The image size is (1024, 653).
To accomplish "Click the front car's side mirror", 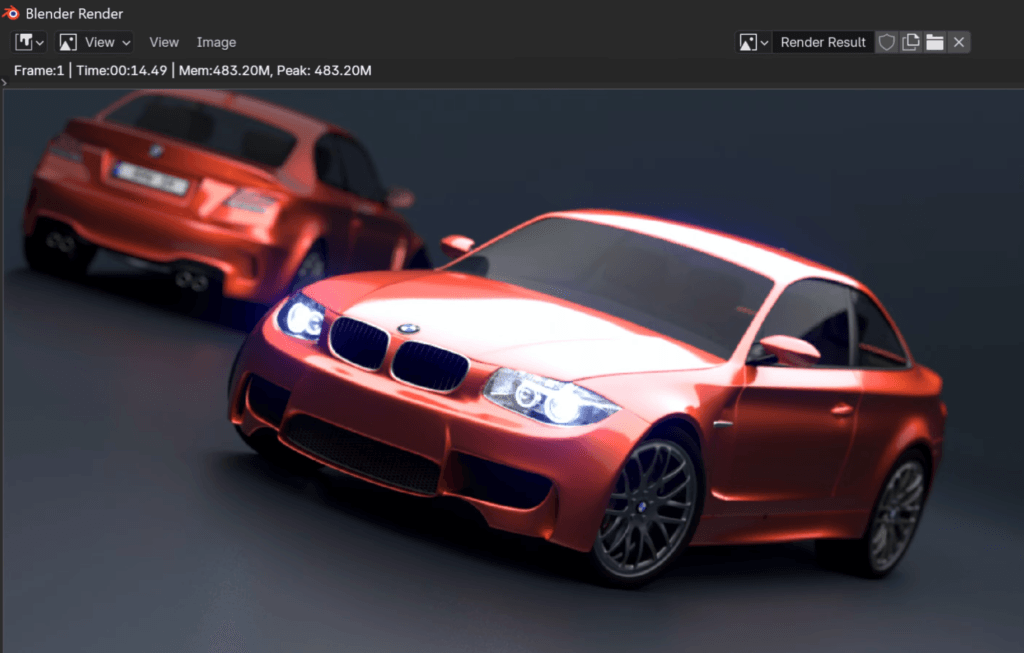I will coord(790,350).
